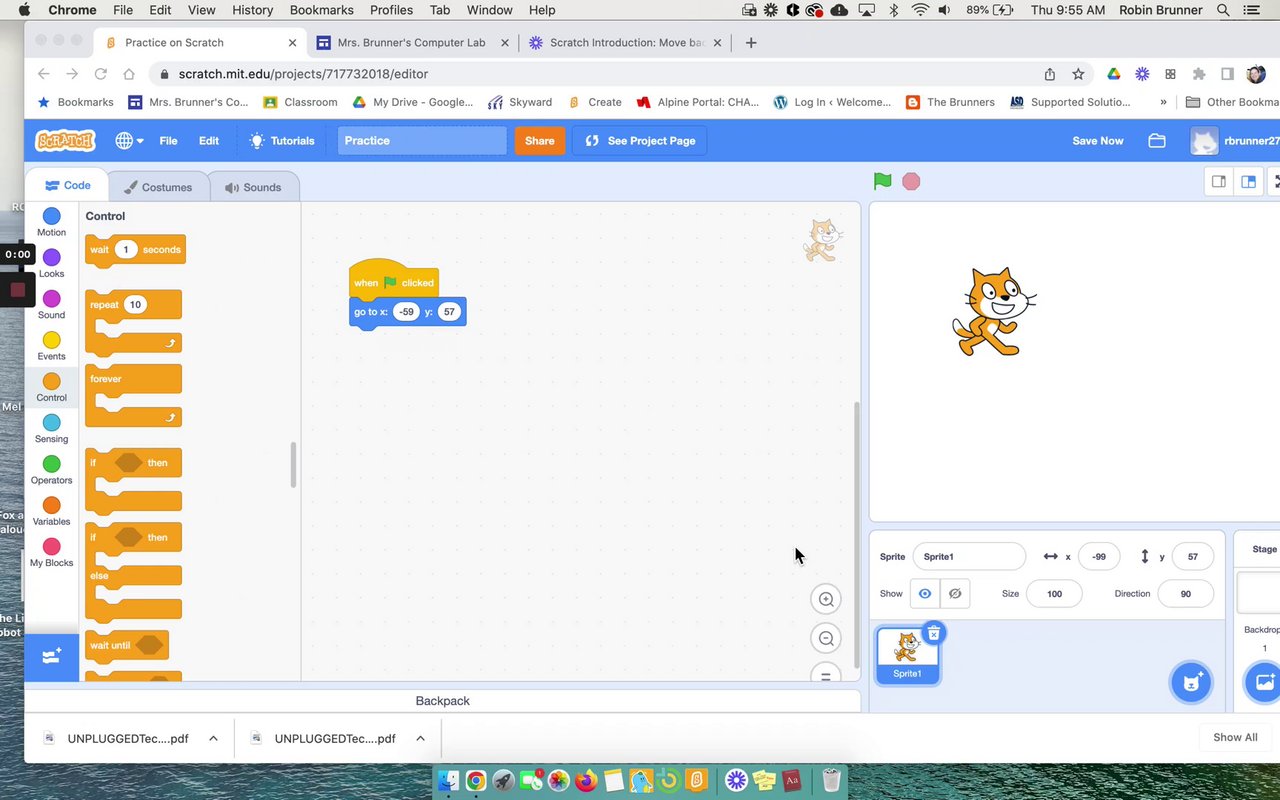
Task: Show more bookmarks with the chevron
Action: 1163,102
